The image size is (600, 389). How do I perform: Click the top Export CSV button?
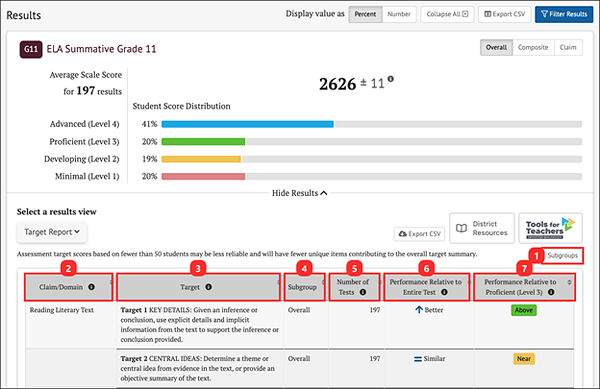(x=505, y=14)
